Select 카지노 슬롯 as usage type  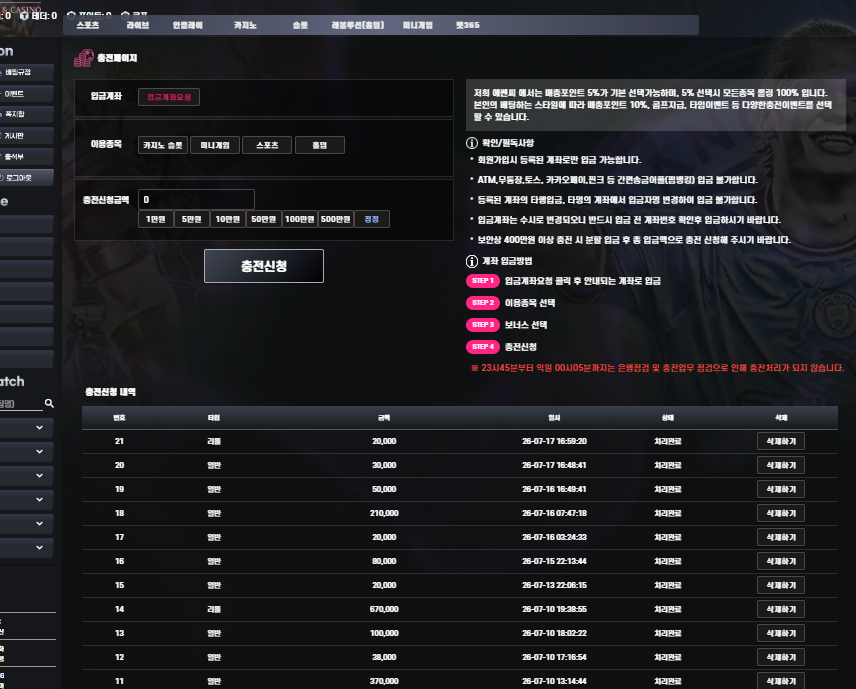point(163,145)
